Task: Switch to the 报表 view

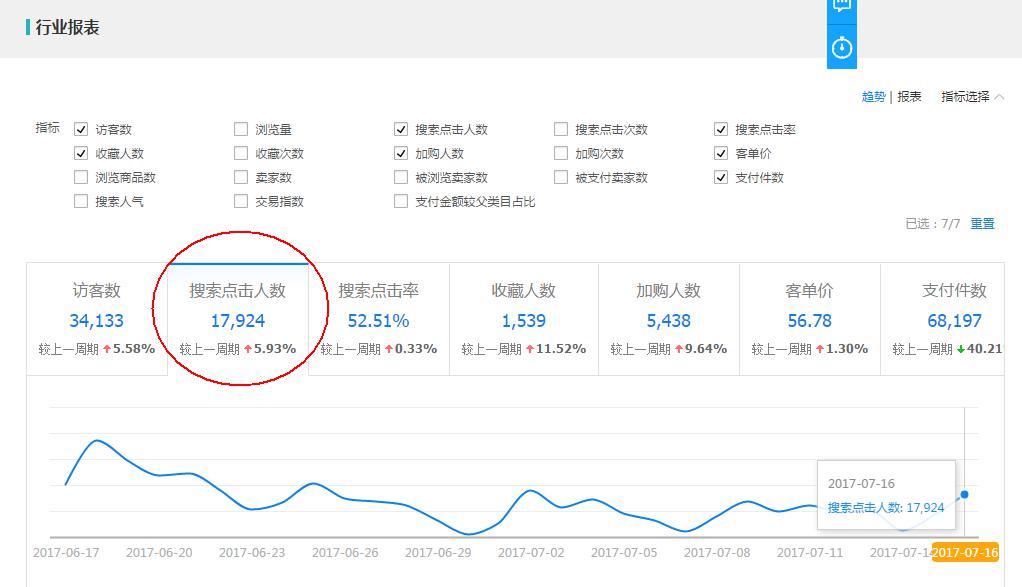Action: coord(909,97)
